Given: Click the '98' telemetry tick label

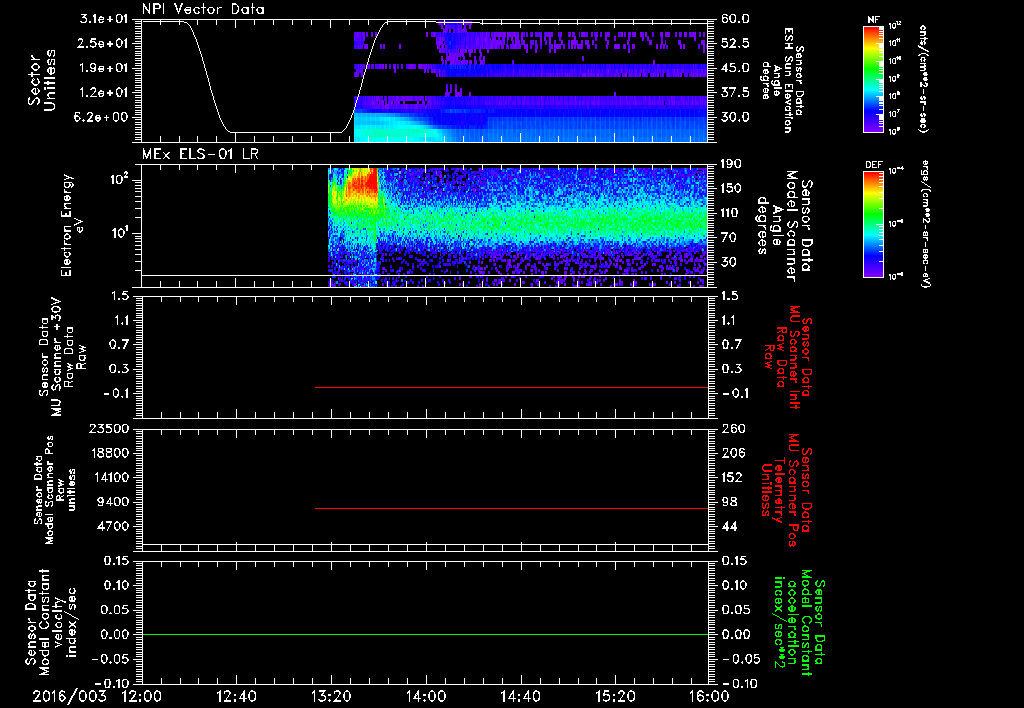Looking at the screenshot, I should 729,502.
